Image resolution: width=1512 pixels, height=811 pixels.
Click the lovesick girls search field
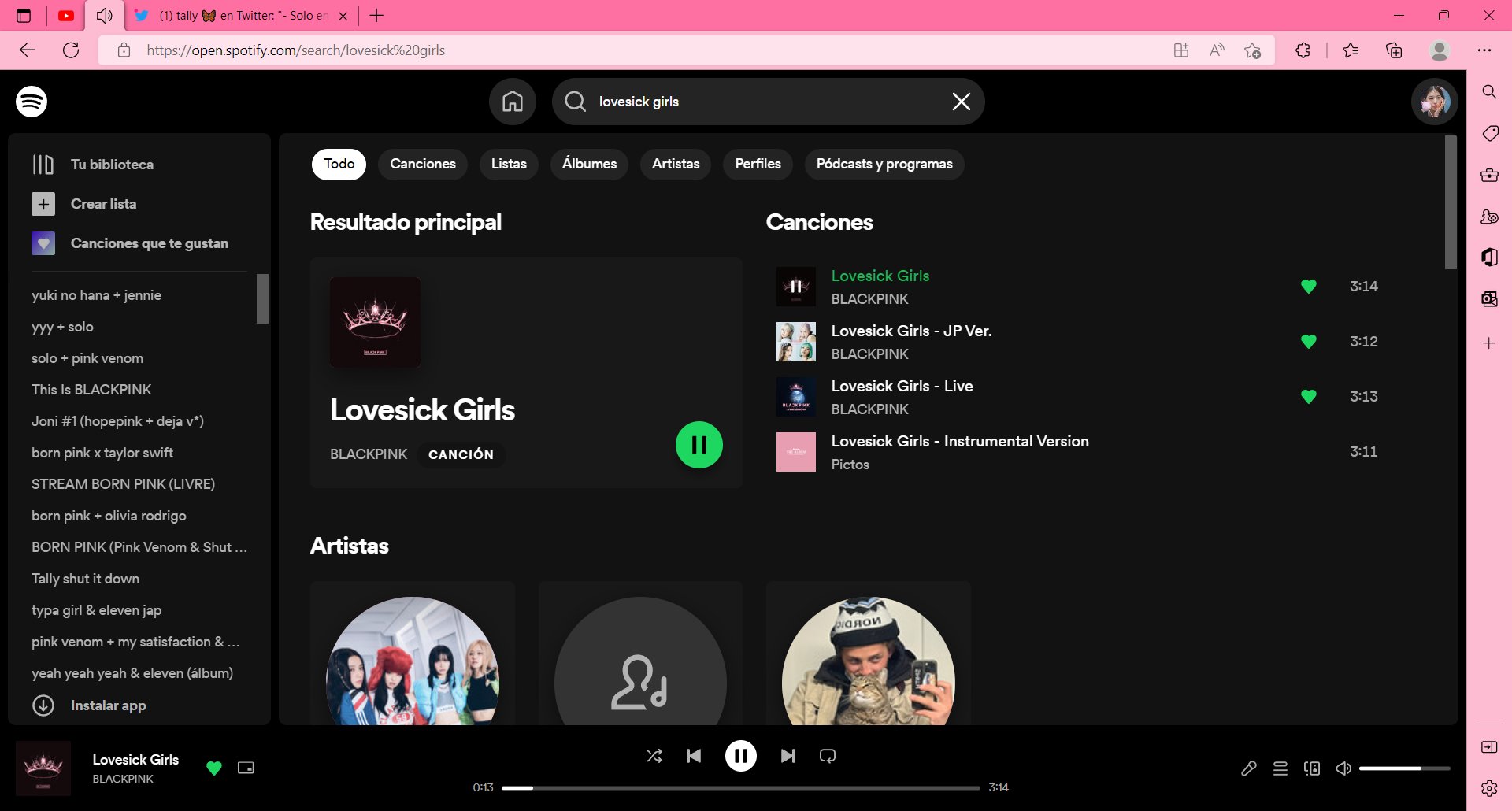[768, 102]
